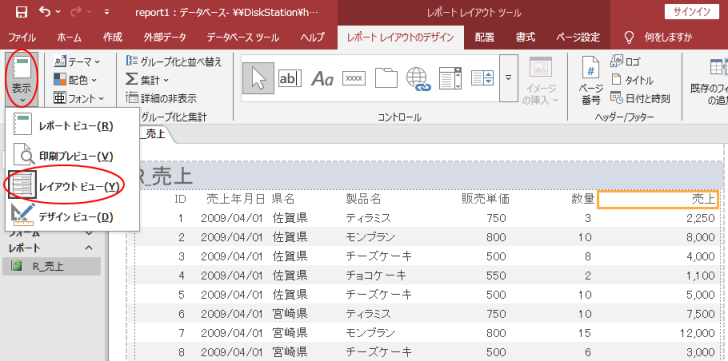Open the Customize Quick Access Toolbar dropdown
728x361 pixels.
tap(107, 13)
